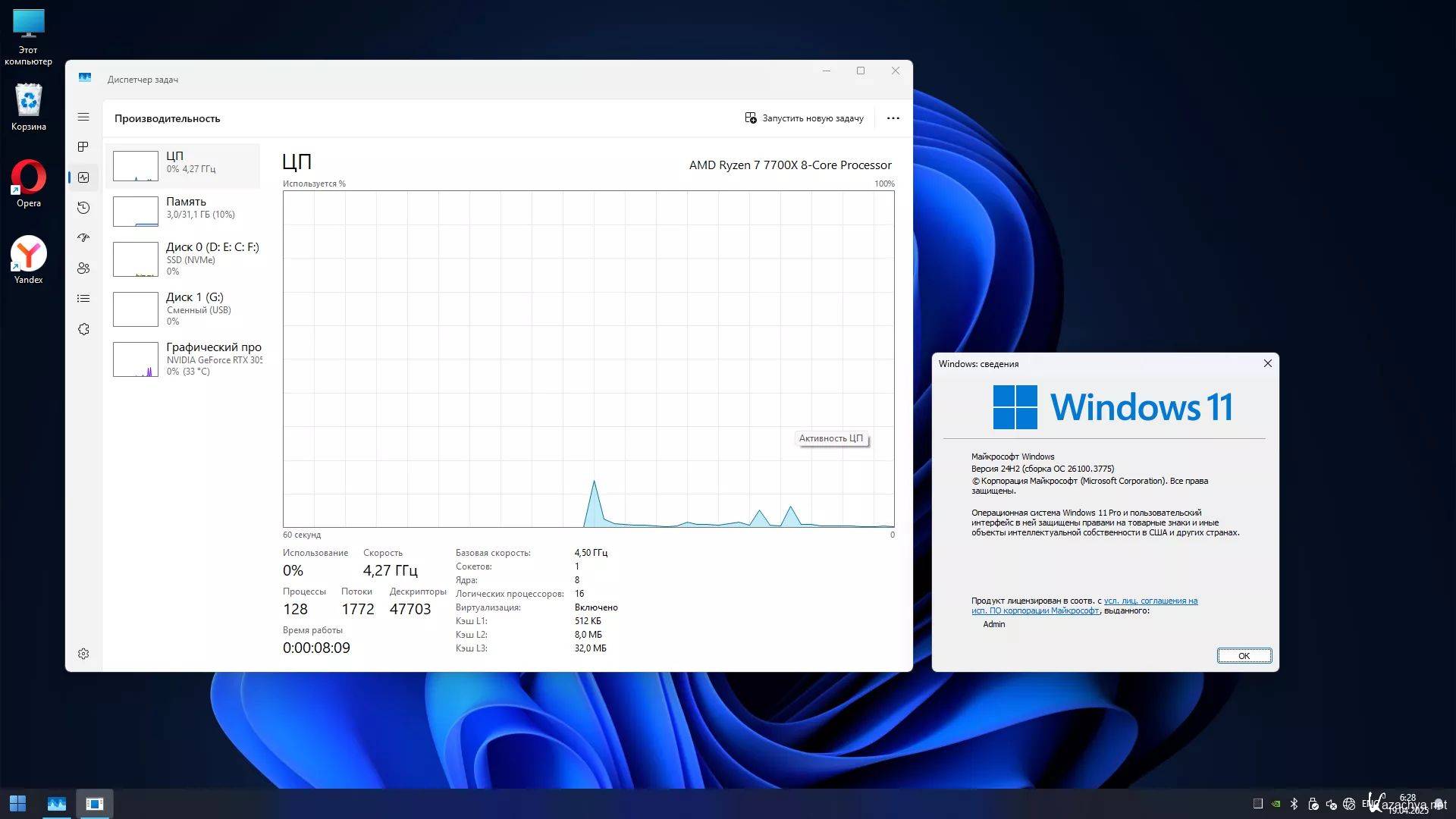The width and height of the screenshot is (1456, 819).
Task: Select the NVIDIA GeForce GPU entry
Action: pyautogui.click(x=184, y=359)
